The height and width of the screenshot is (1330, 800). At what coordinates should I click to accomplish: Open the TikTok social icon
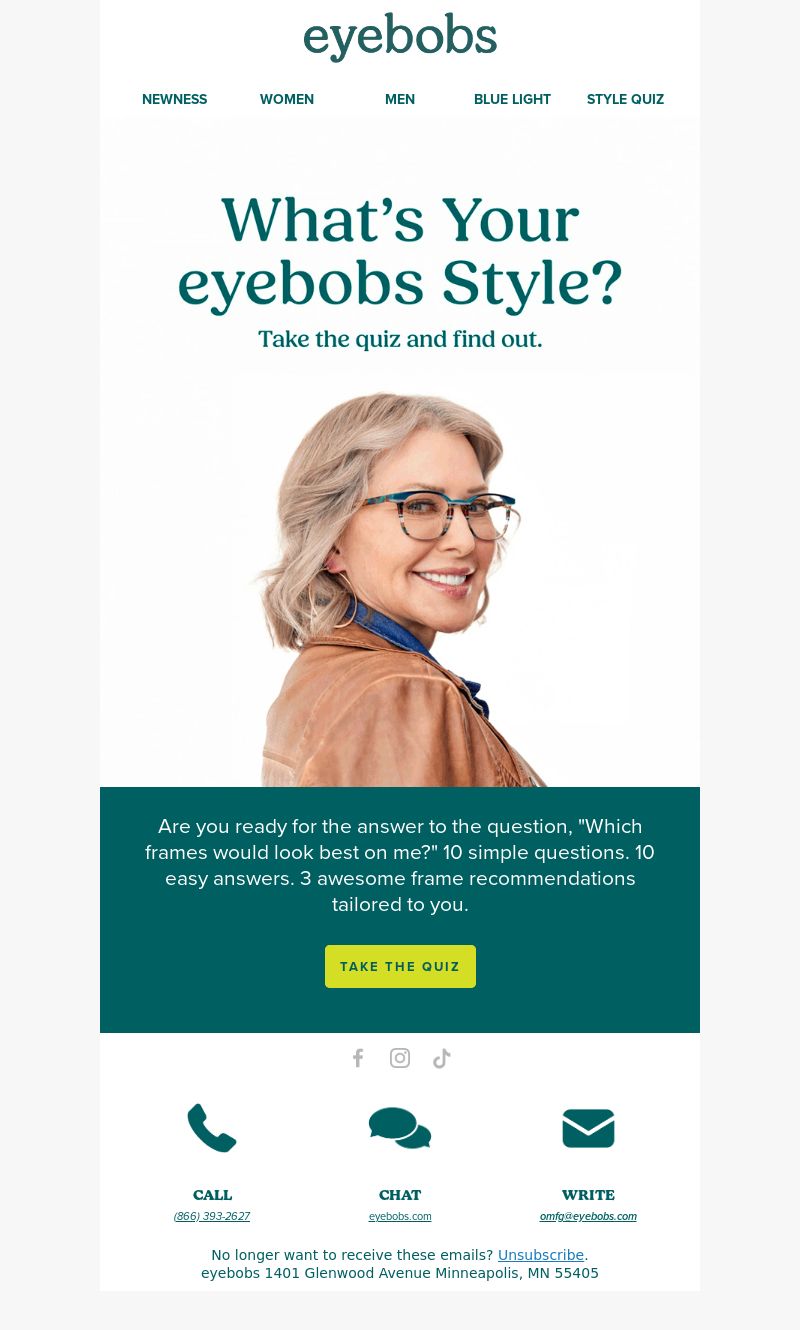point(442,1058)
